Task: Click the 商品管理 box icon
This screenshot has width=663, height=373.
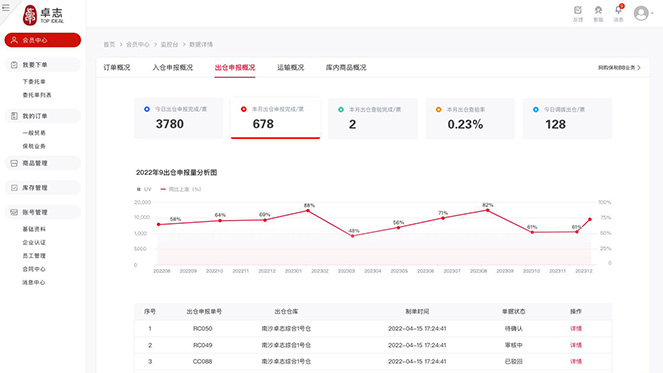Action: 14,163
